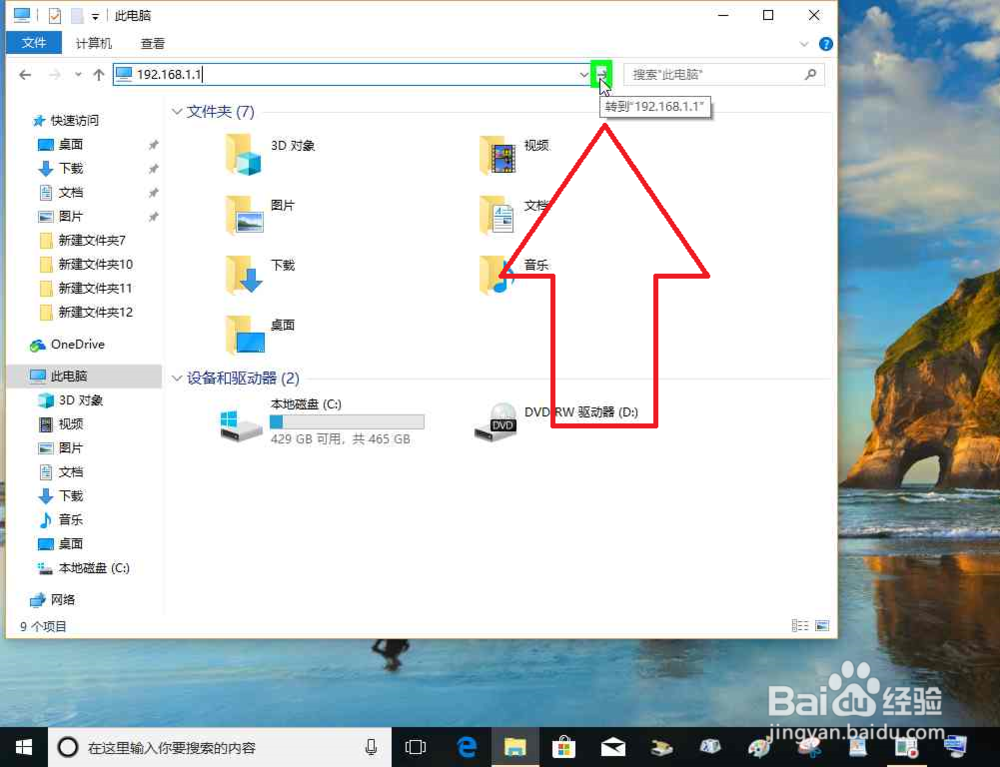Open 图片 under Quick Access

point(71,216)
